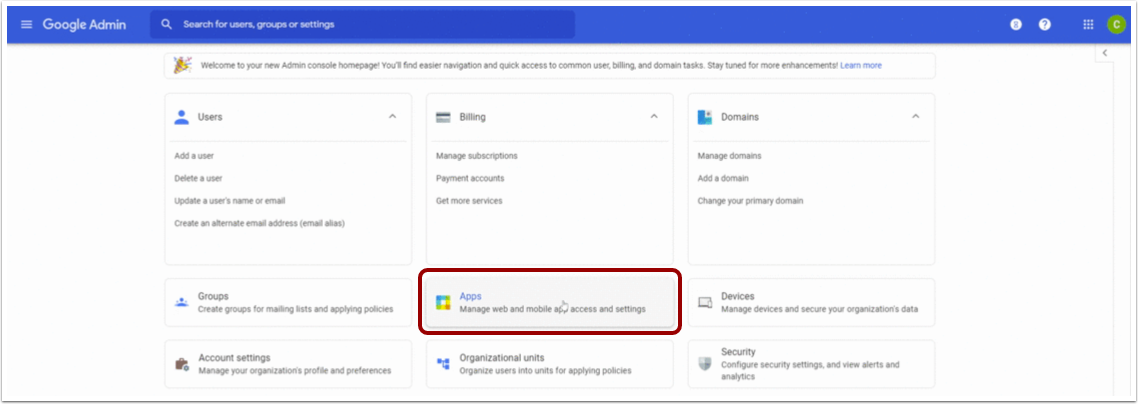Click the search magnifier icon
Viewport: 1138px width, 404px height.
coord(167,25)
